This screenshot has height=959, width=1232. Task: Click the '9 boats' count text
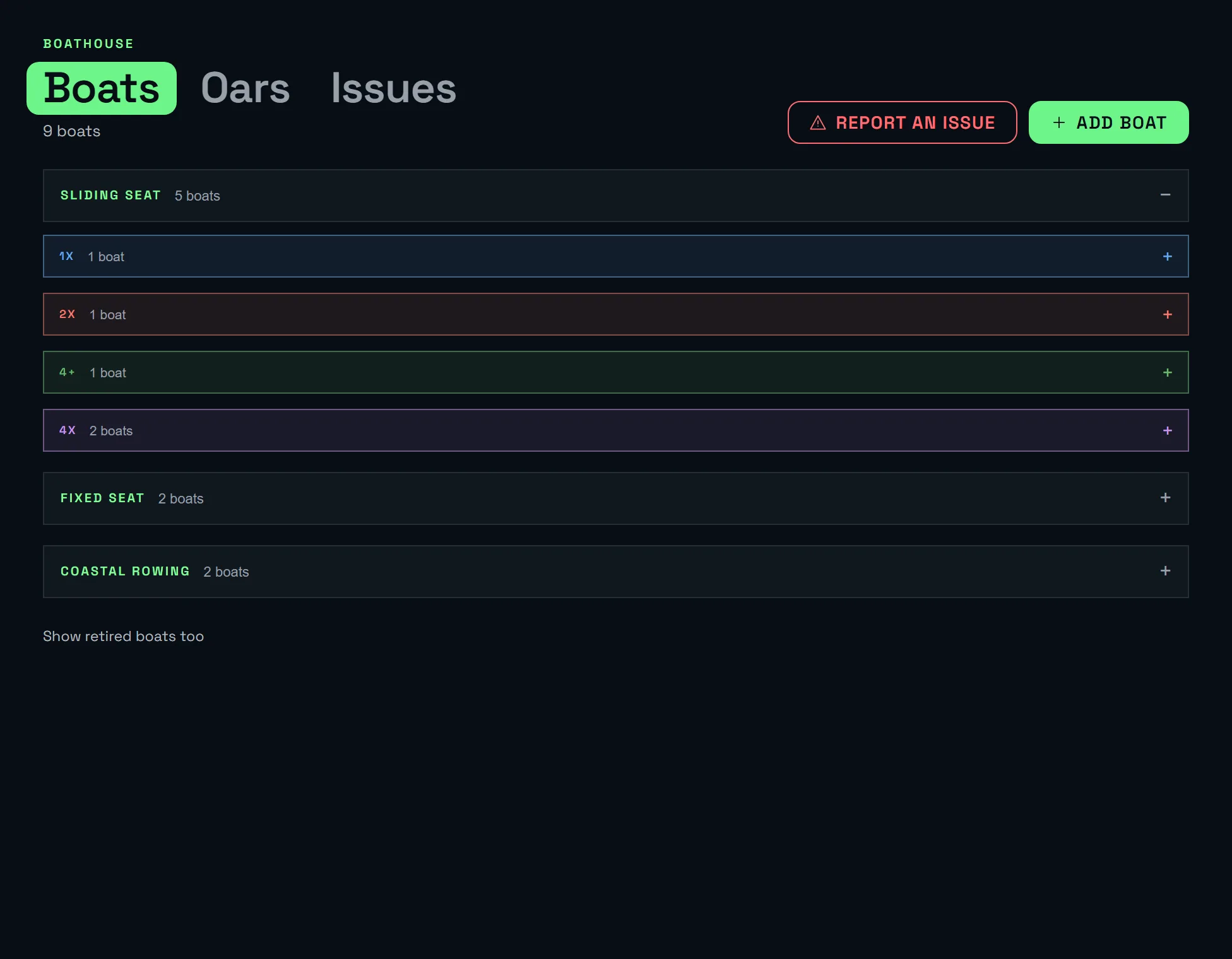point(71,131)
